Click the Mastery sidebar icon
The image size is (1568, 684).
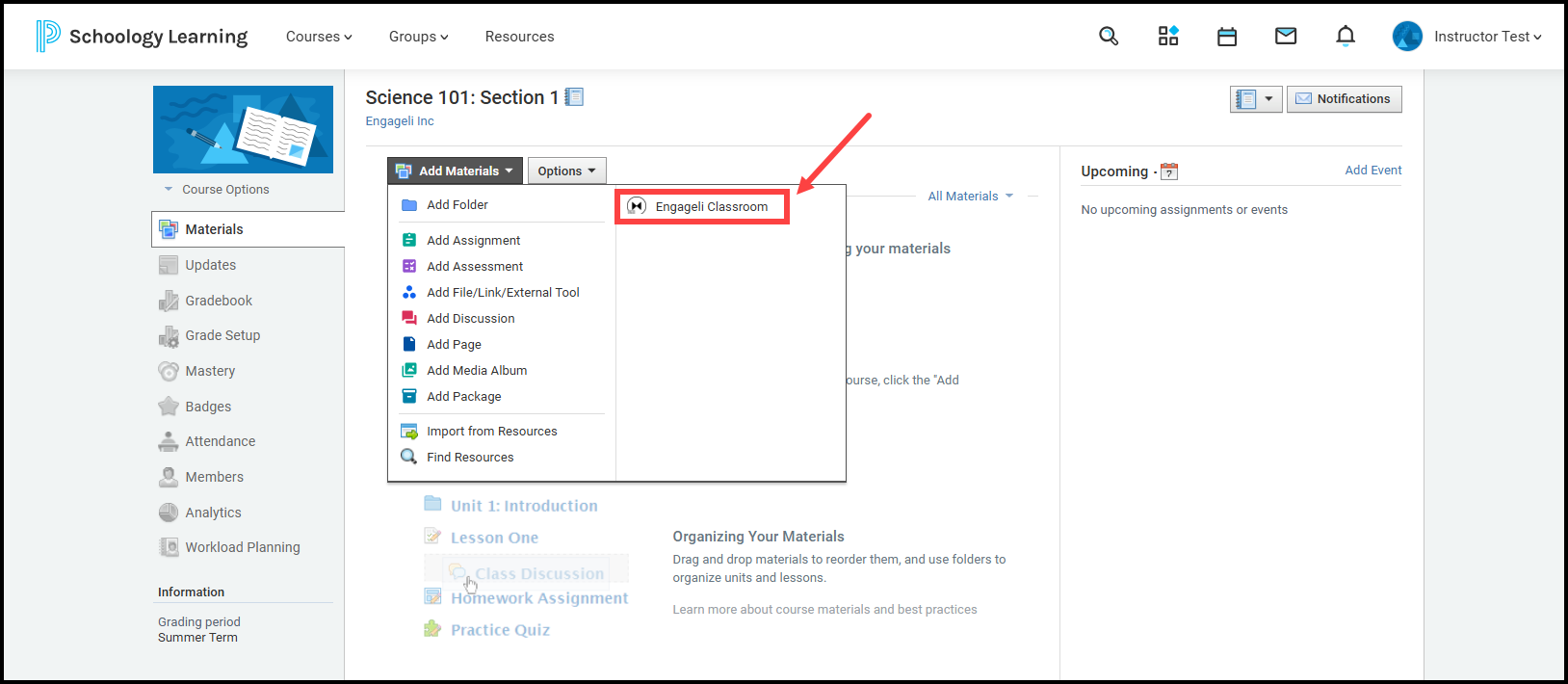[x=169, y=371]
